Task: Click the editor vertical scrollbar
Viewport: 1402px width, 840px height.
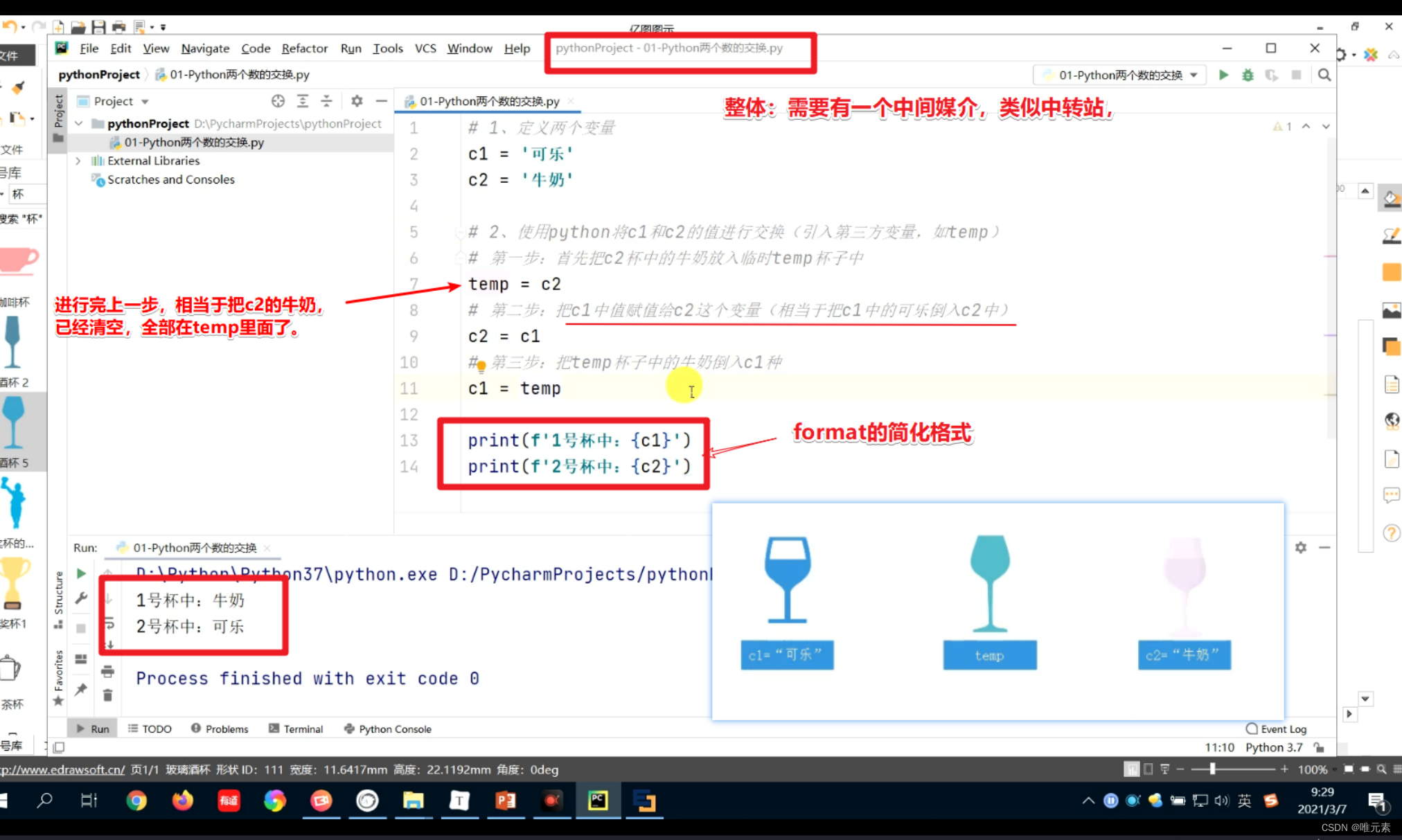Action: tap(1331, 287)
